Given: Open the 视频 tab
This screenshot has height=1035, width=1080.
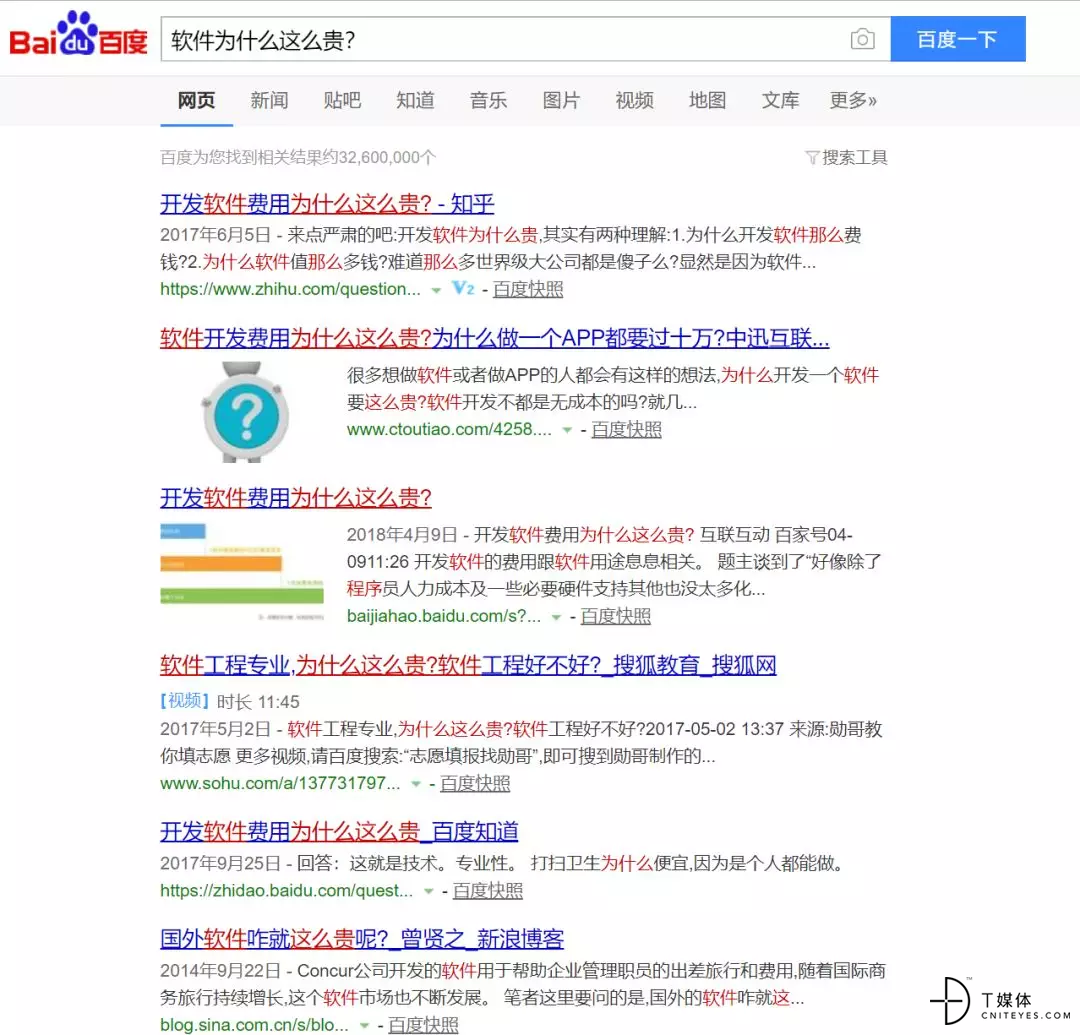Looking at the screenshot, I should pos(634,101).
